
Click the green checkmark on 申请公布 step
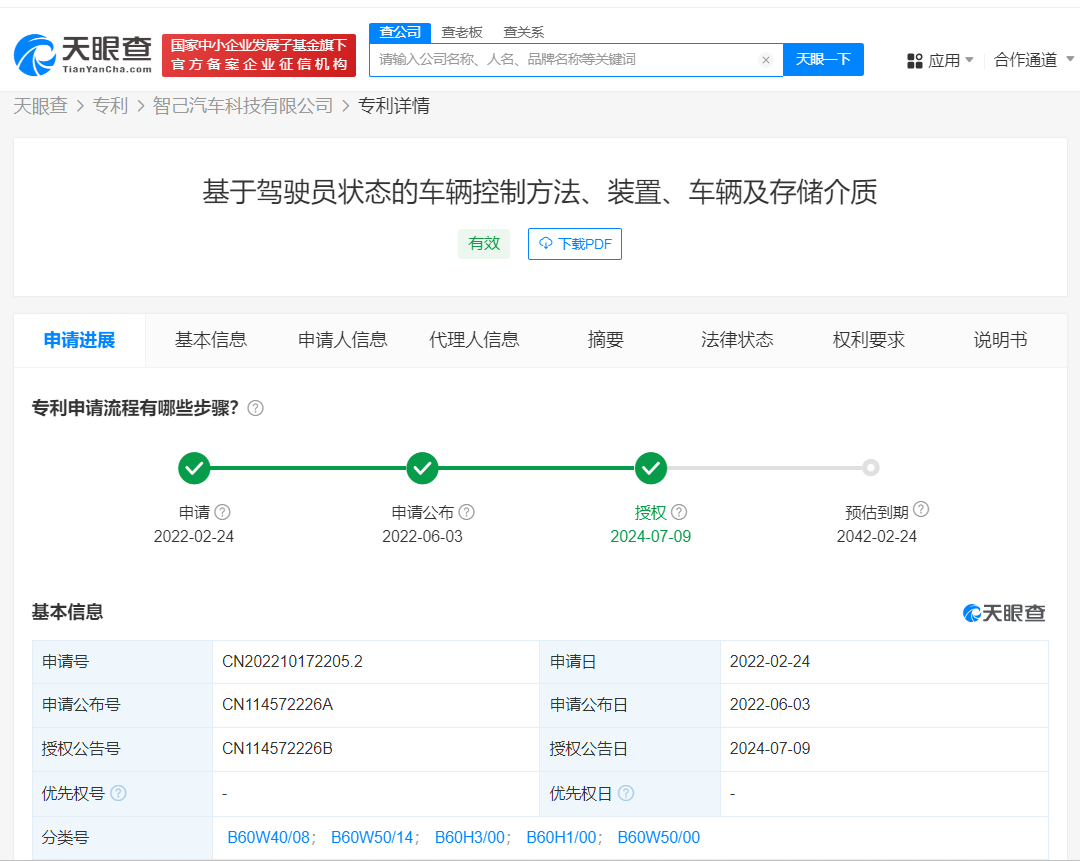(x=422, y=467)
